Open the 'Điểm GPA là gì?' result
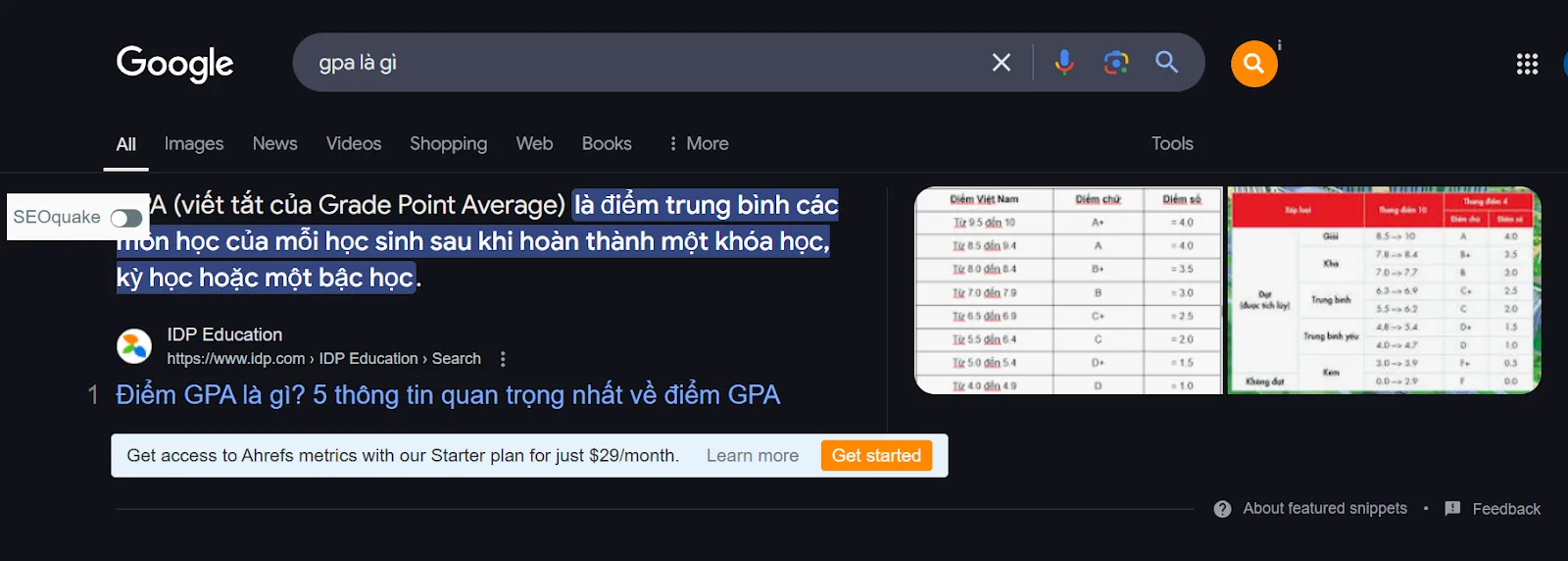 (448, 395)
